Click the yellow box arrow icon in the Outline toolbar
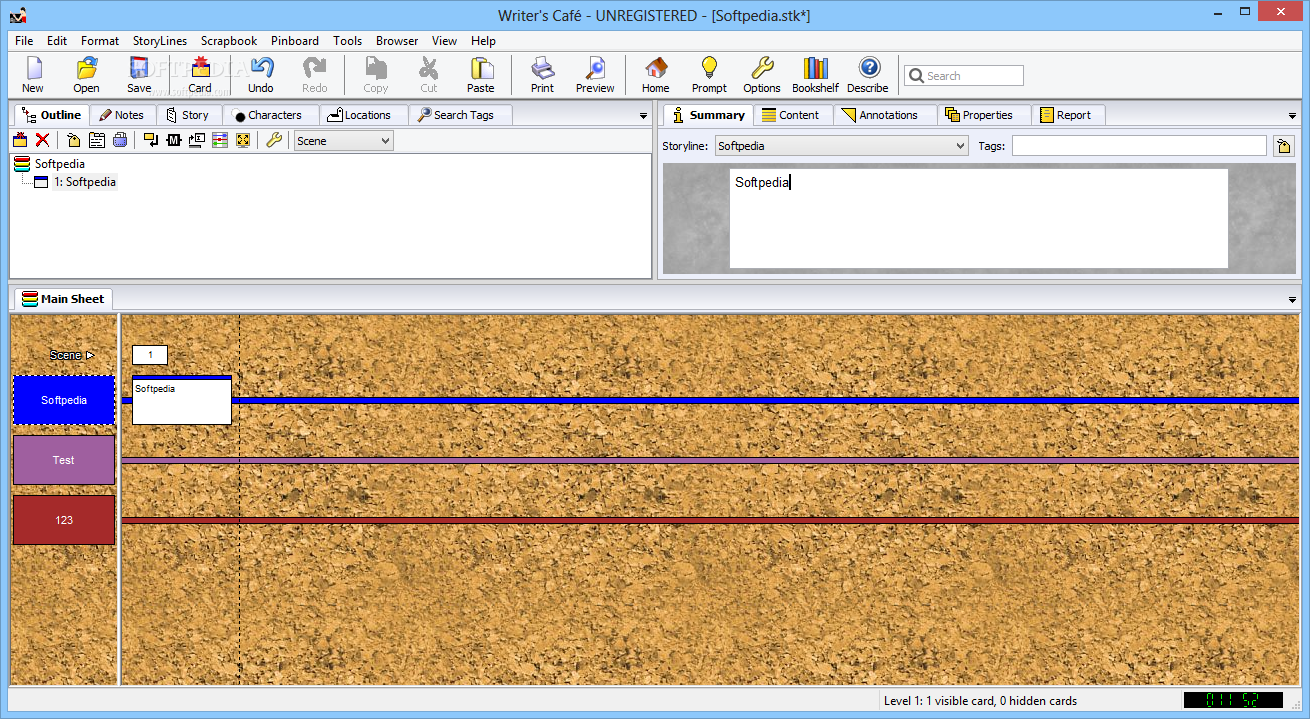 [x=151, y=140]
